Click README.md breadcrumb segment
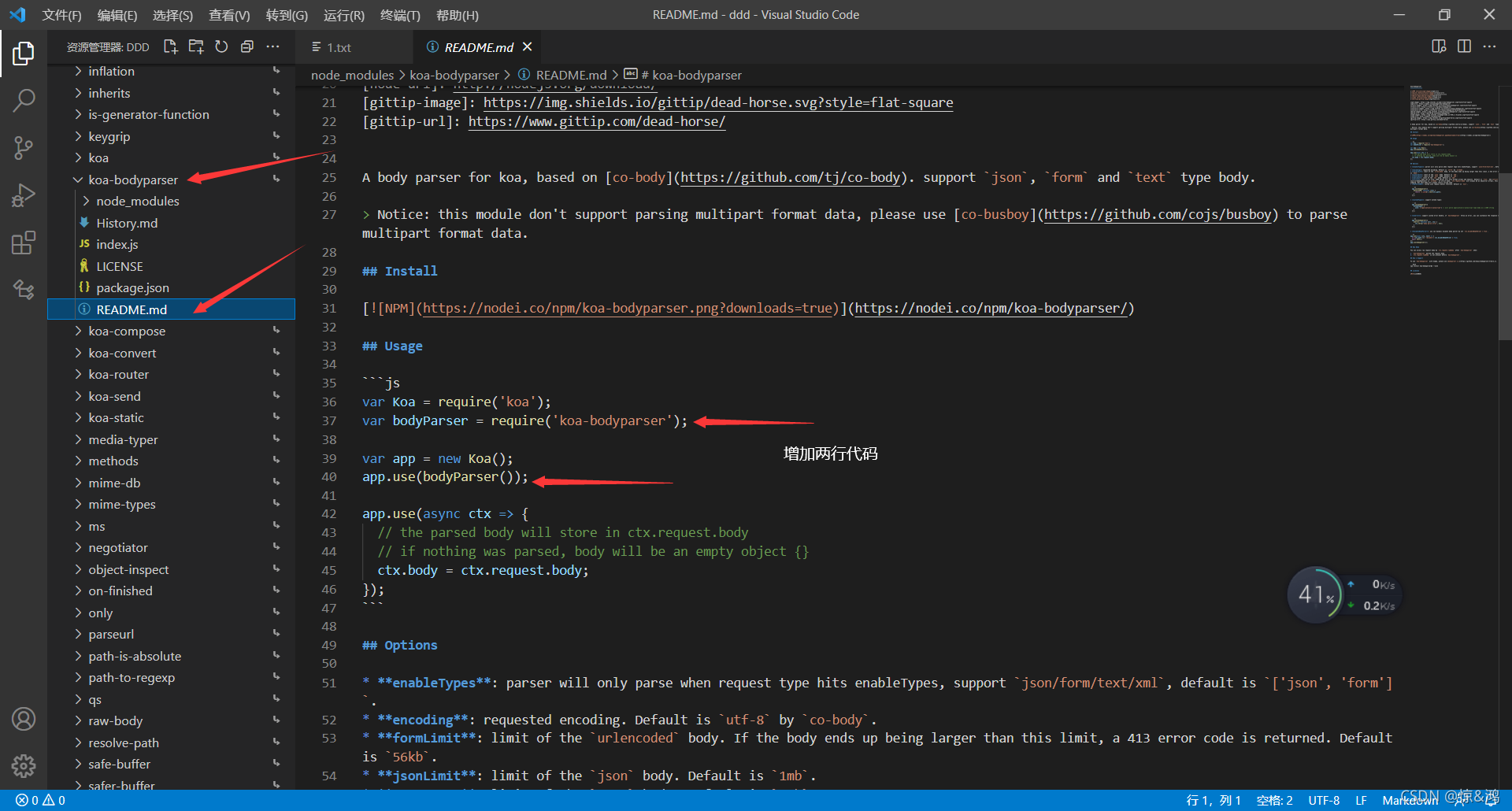 [563, 75]
